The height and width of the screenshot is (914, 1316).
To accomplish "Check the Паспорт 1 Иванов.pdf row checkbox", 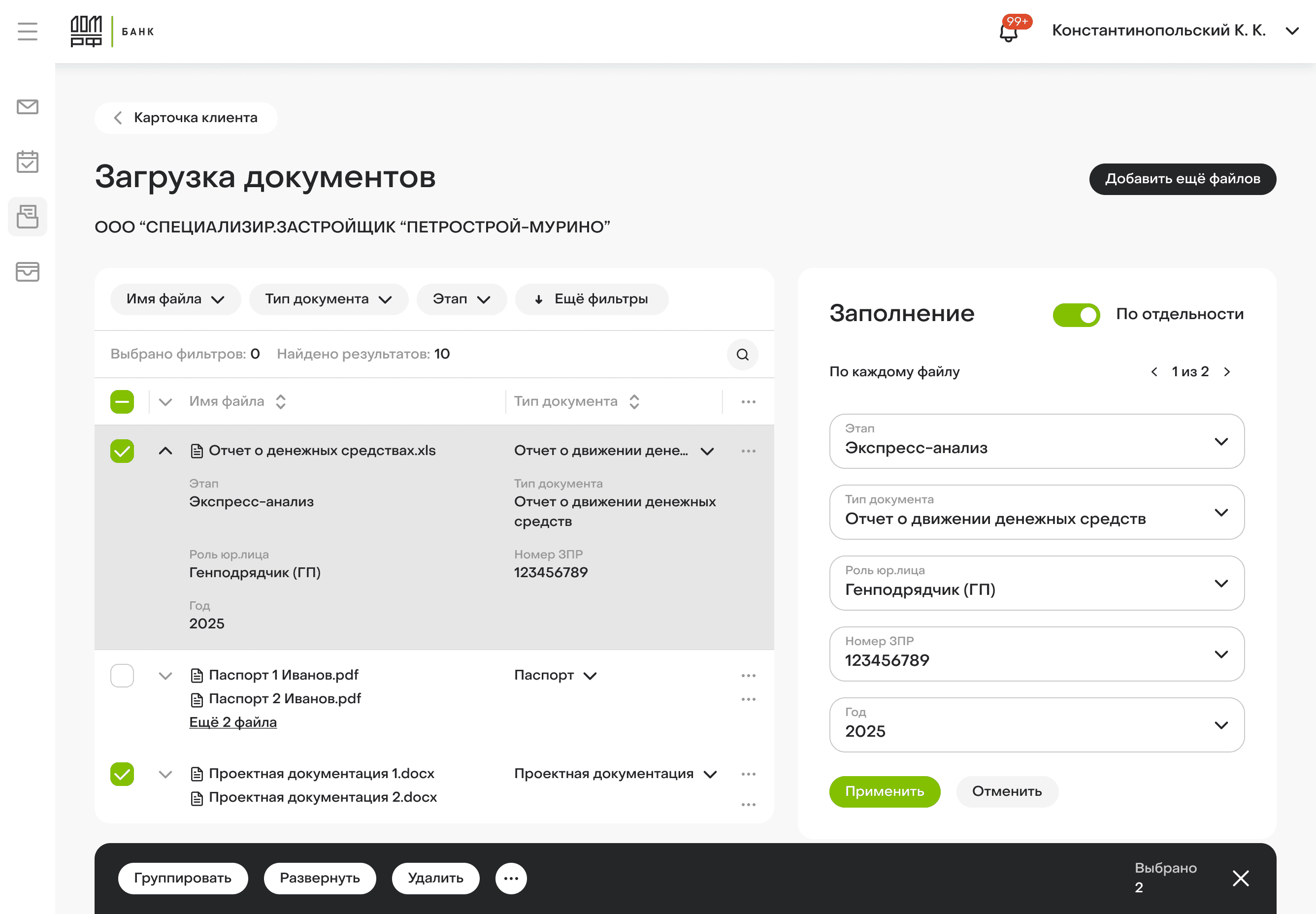I will (122, 676).
